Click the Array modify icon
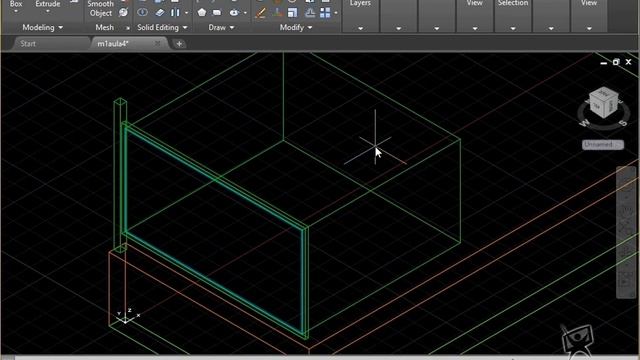 (325, 13)
